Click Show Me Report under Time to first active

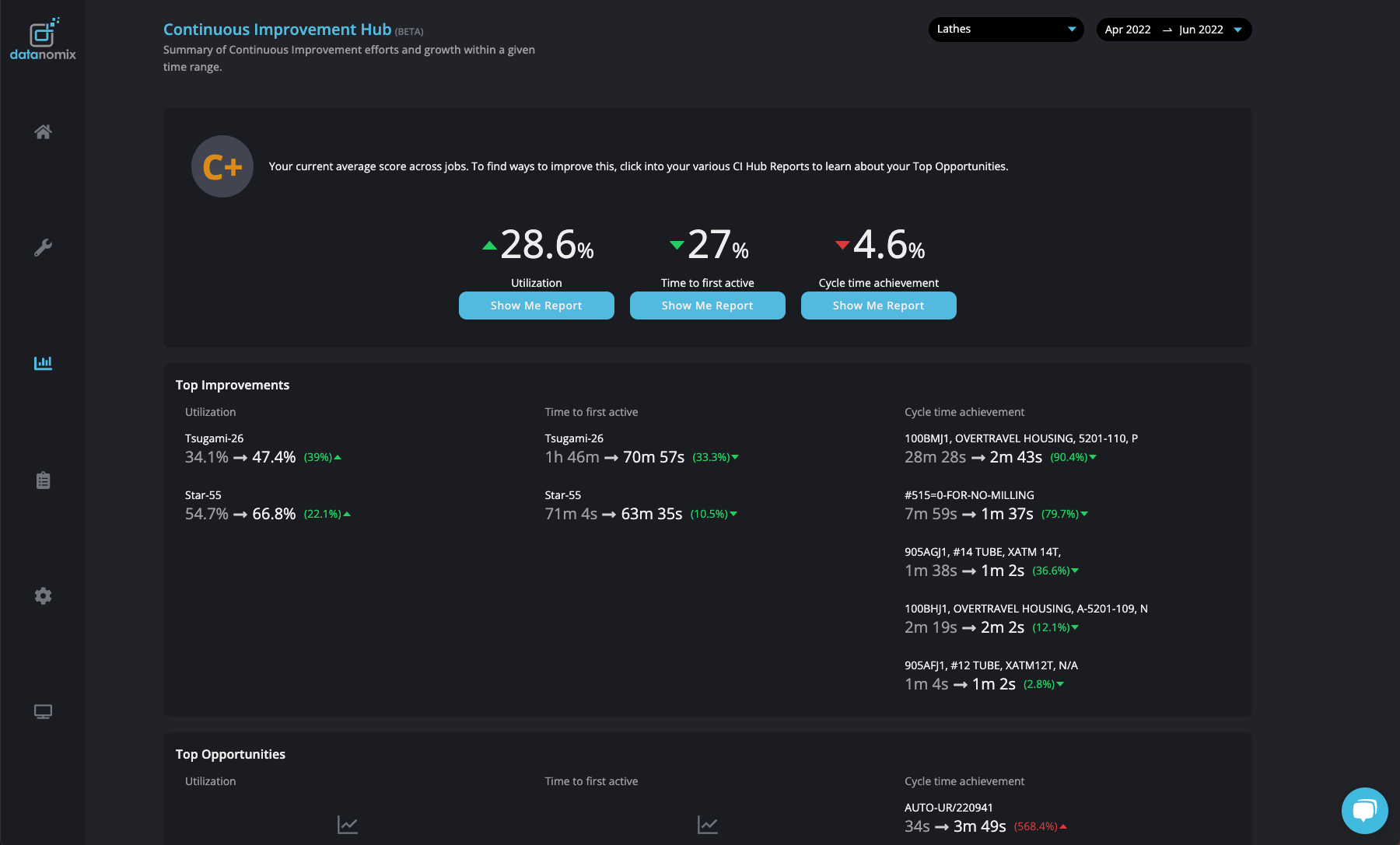pyautogui.click(x=707, y=306)
